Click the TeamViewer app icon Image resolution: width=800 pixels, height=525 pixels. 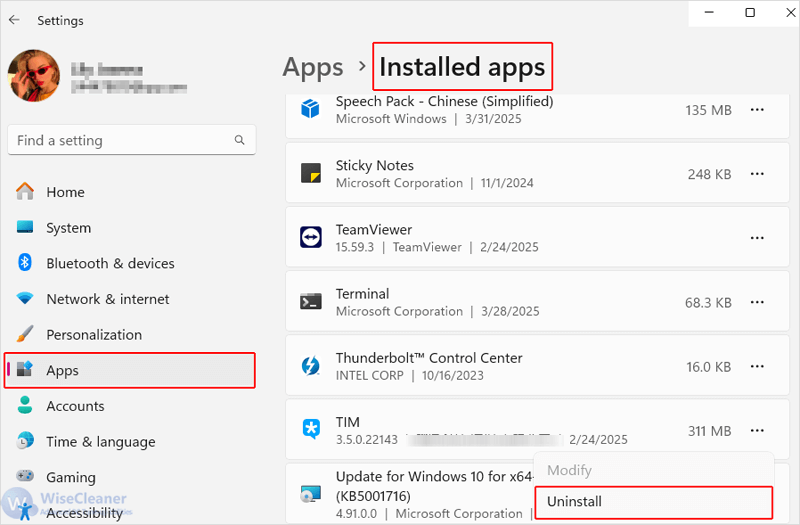[310, 238]
